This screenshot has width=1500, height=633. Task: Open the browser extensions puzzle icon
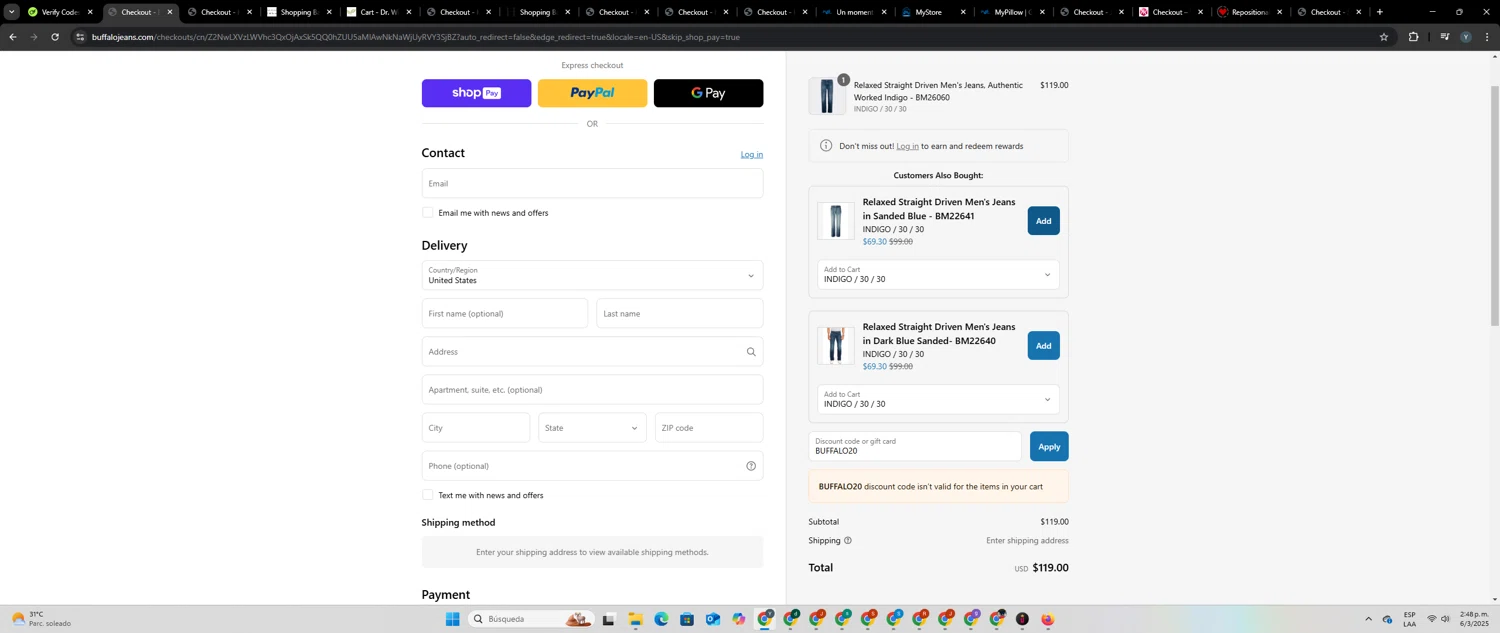click(x=1413, y=37)
